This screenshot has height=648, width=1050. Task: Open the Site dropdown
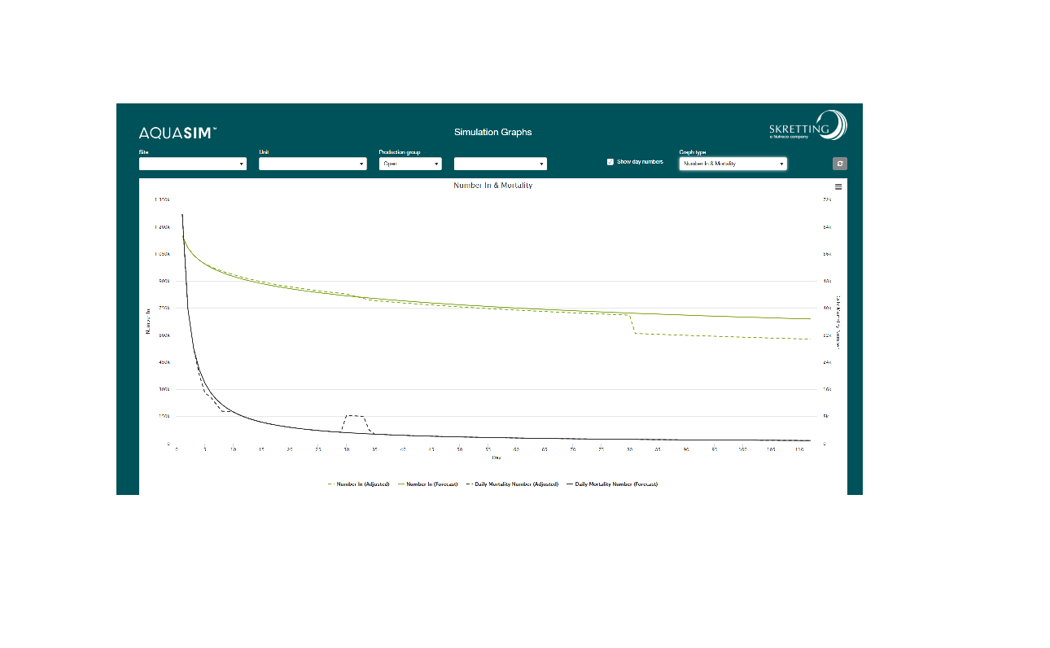192,164
